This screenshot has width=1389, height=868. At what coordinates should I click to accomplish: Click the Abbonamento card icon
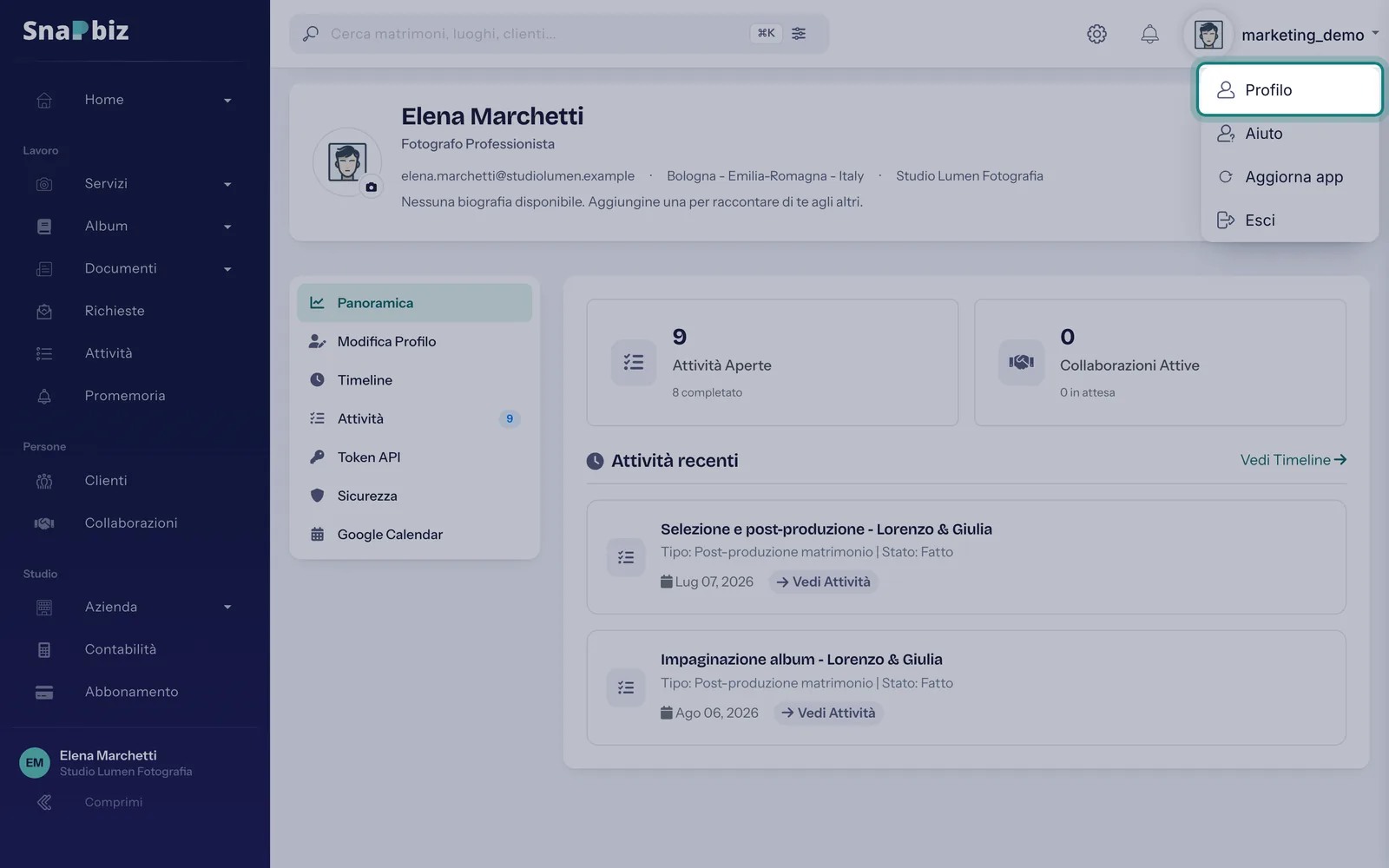44,692
